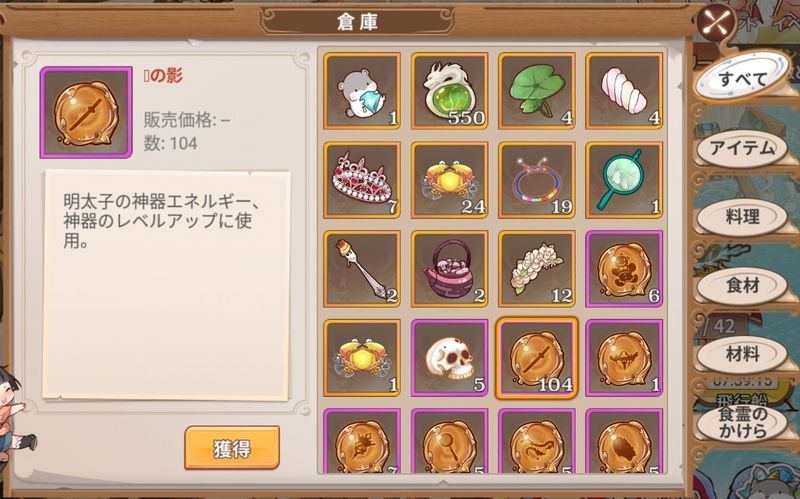Select the hamster item in inventory

point(362,91)
